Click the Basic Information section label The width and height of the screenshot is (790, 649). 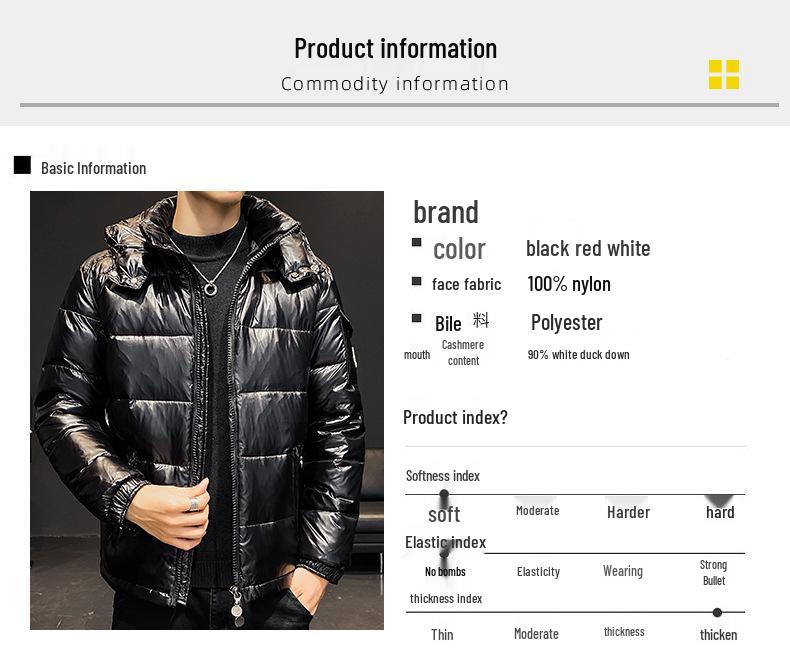(93, 168)
